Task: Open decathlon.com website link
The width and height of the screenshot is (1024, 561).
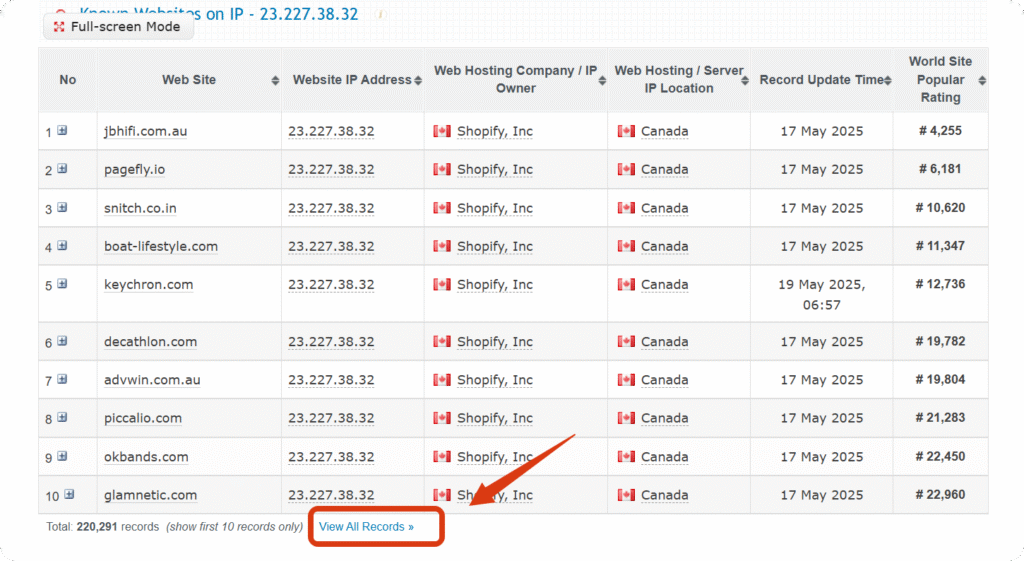Action: [150, 342]
